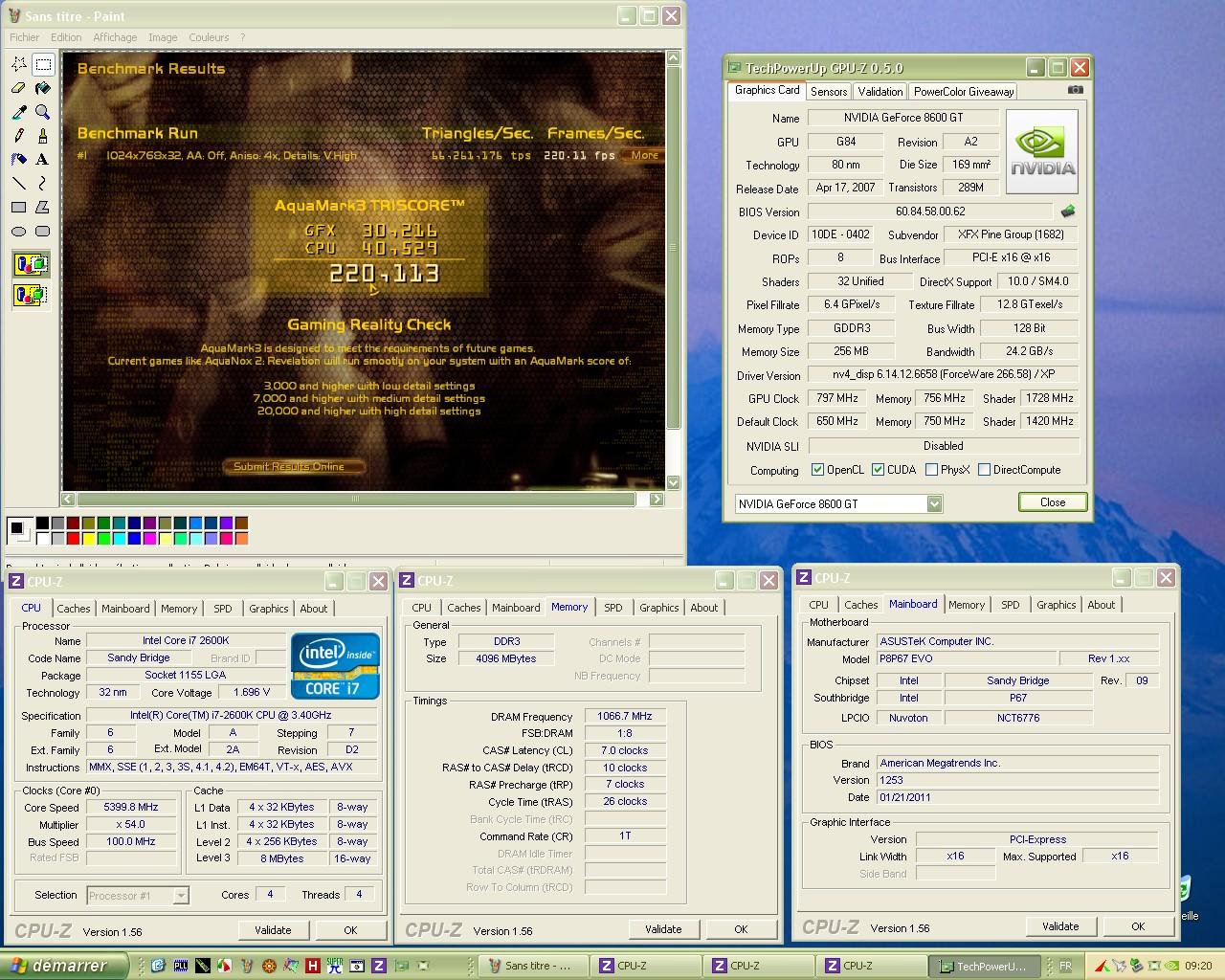The height and width of the screenshot is (980, 1225).
Task: Open the PLL tool in quick launch
Action: pyautogui.click(x=180, y=966)
